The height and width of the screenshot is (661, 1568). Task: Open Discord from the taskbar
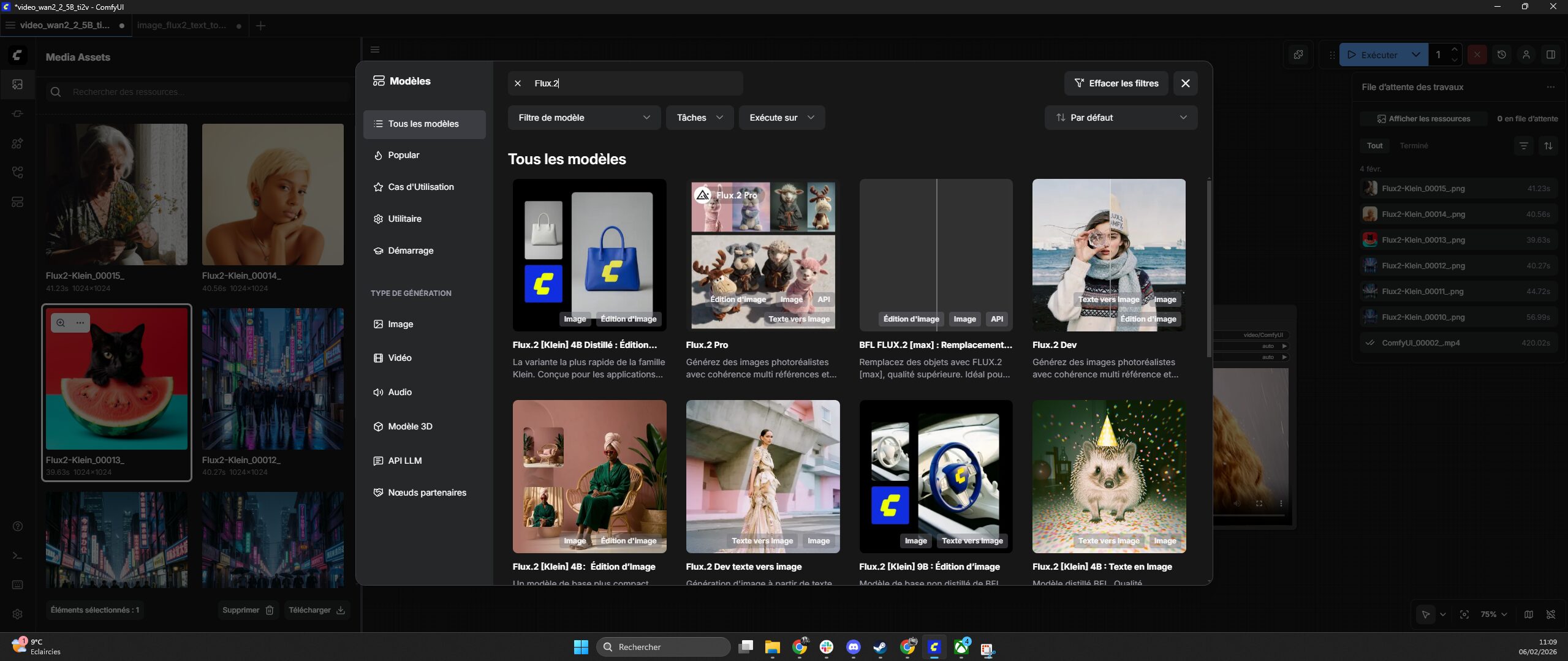coord(853,647)
